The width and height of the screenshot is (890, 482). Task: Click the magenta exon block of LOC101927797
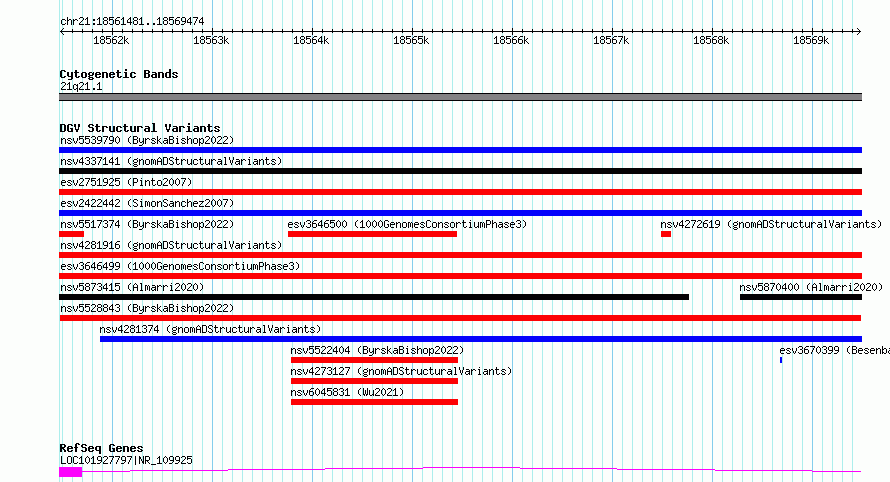pos(70,472)
